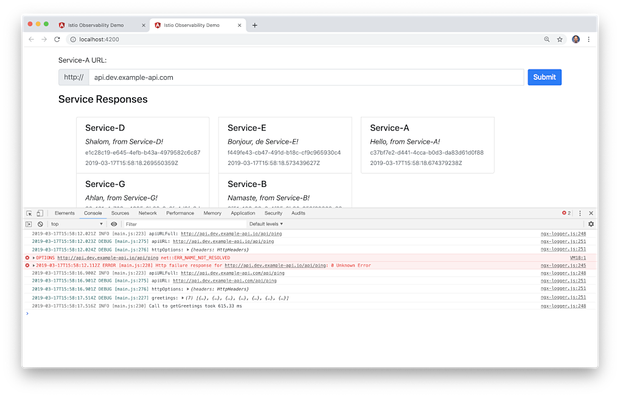Close the DevTools panel
620x397 pixels.
click(x=591, y=213)
